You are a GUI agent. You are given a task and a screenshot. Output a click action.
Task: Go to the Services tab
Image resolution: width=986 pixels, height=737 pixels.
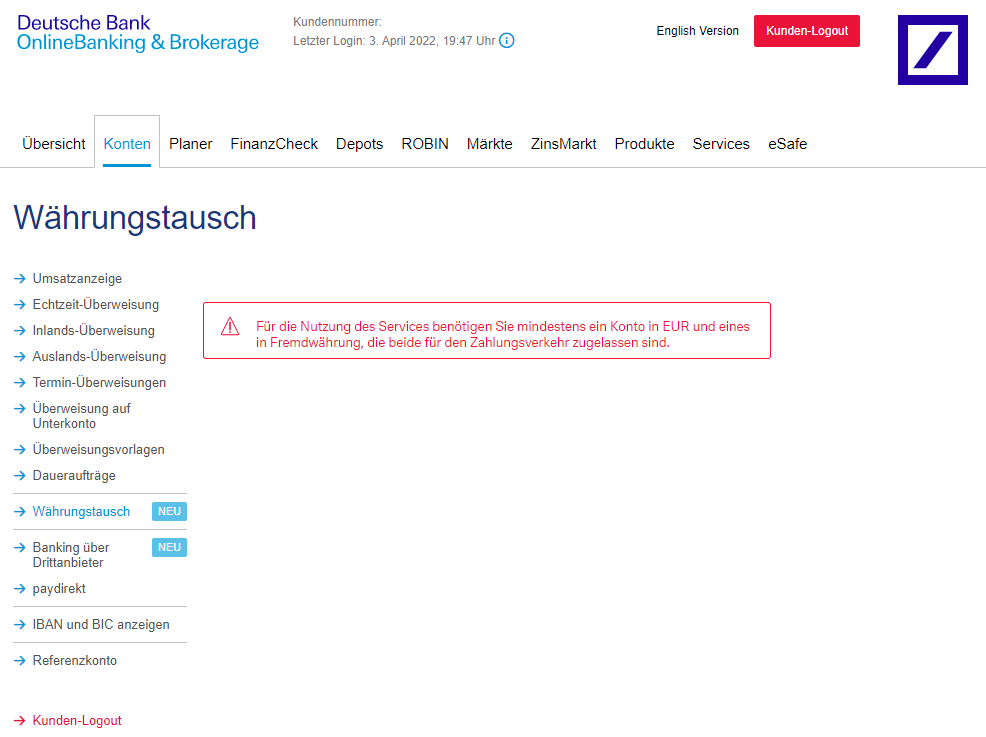click(x=721, y=144)
